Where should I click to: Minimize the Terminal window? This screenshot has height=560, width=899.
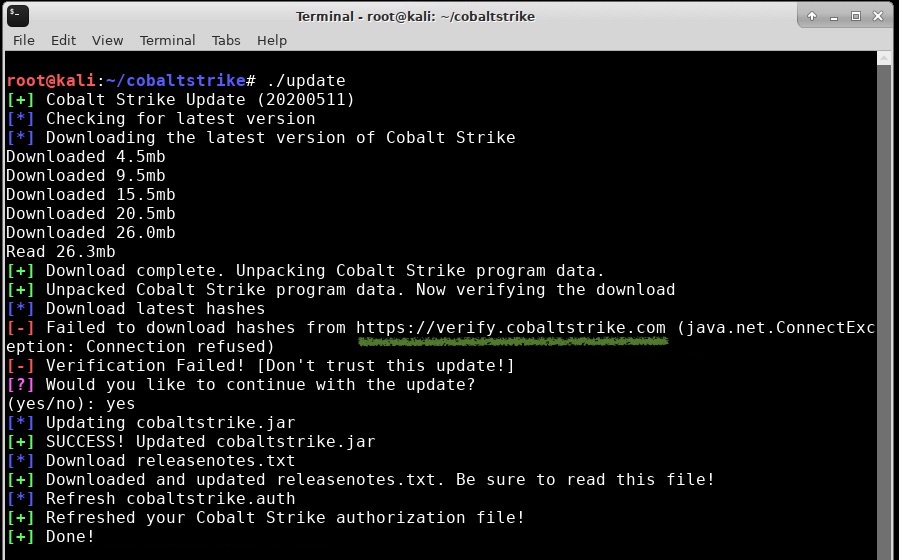[x=834, y=16]
